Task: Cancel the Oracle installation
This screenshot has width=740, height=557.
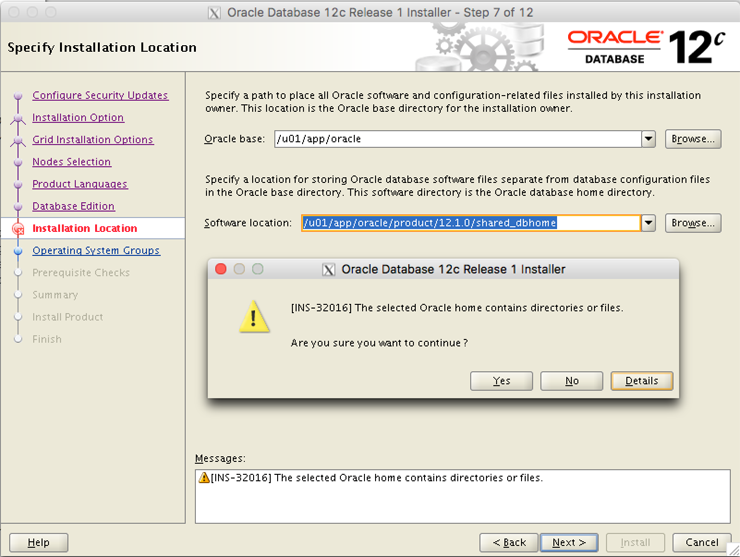Action: [702, 542]
